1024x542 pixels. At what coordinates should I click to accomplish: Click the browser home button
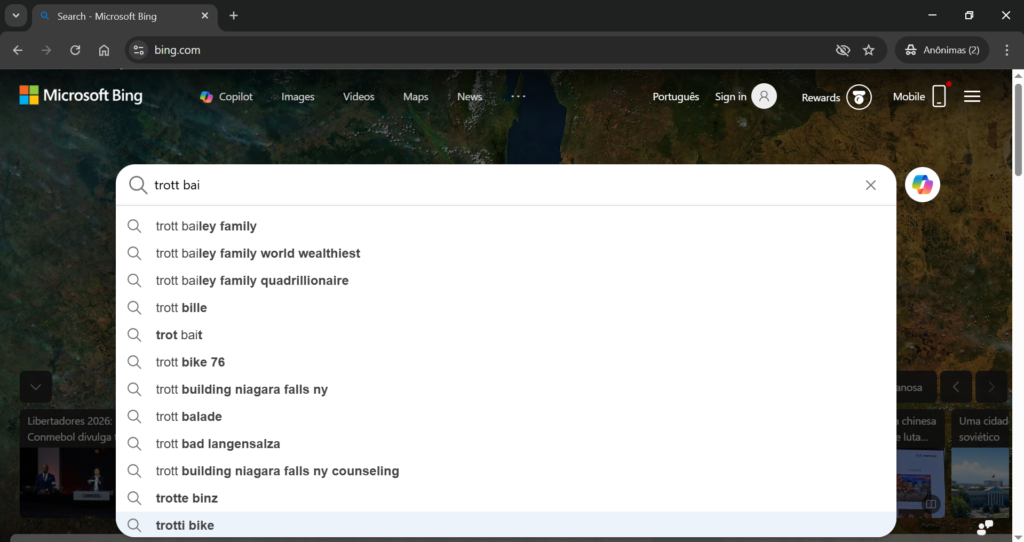point(104,50)
